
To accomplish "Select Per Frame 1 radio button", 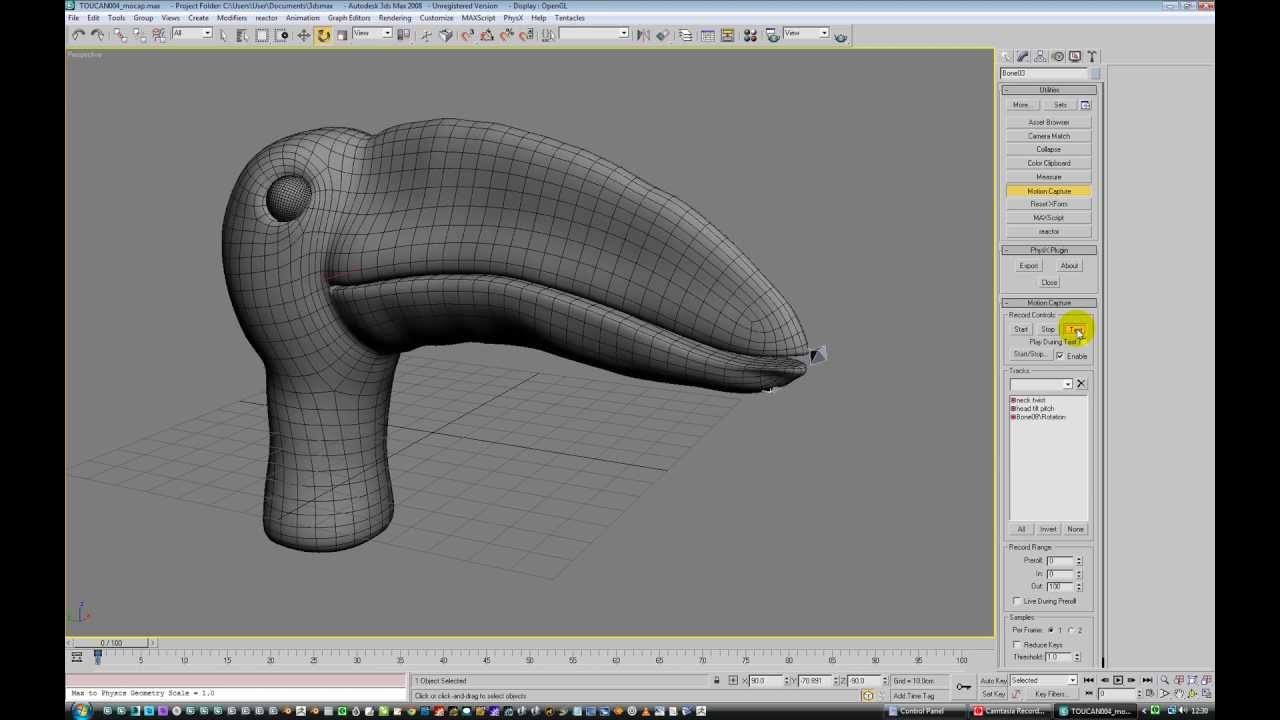I will click(1050, 630).
